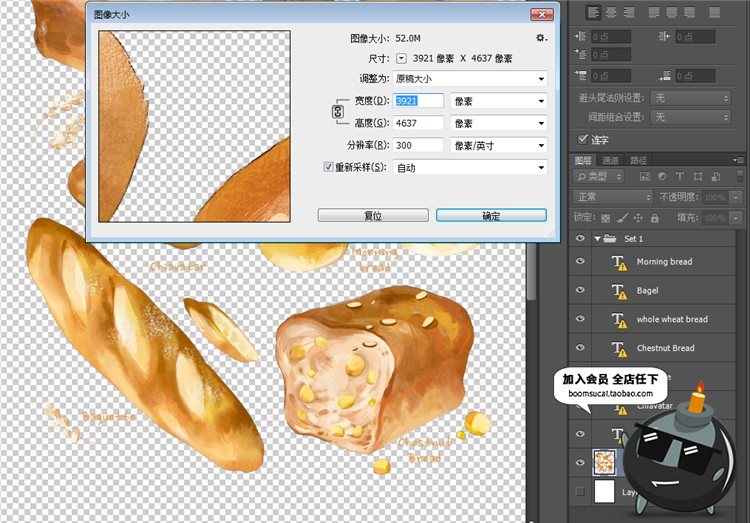This screenshot has height=523, width=750.
Task: Open the 间距组合设置 dropdown
Action: (691, 117)
